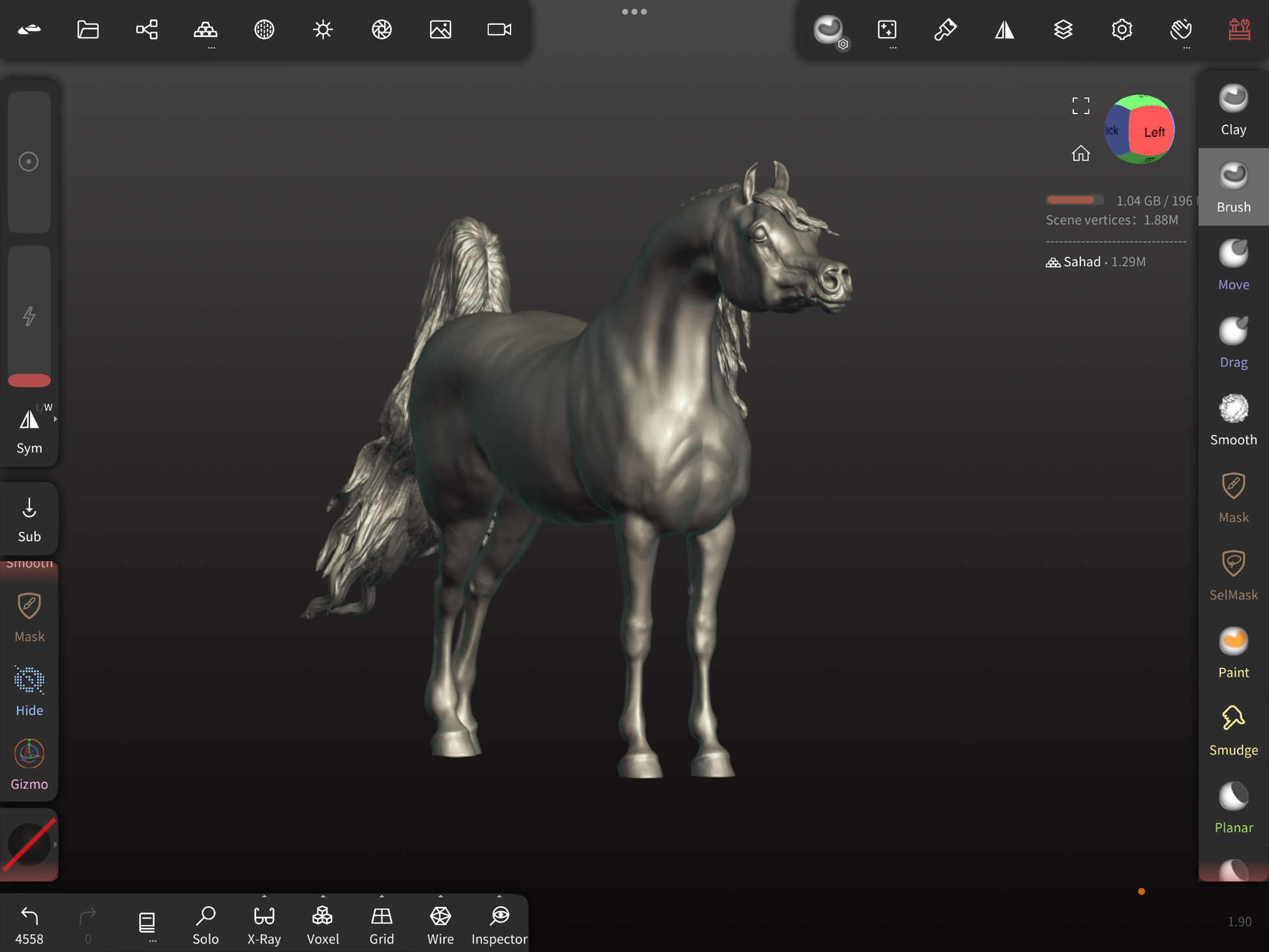Select the Smudge tool
This screenshot has height=952, width=1269.
(x=1232, y=730)
